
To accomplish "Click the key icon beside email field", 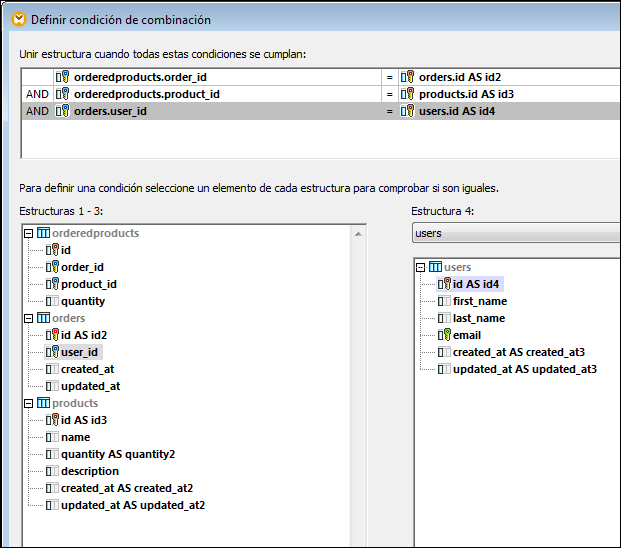I will click(444, 335).
